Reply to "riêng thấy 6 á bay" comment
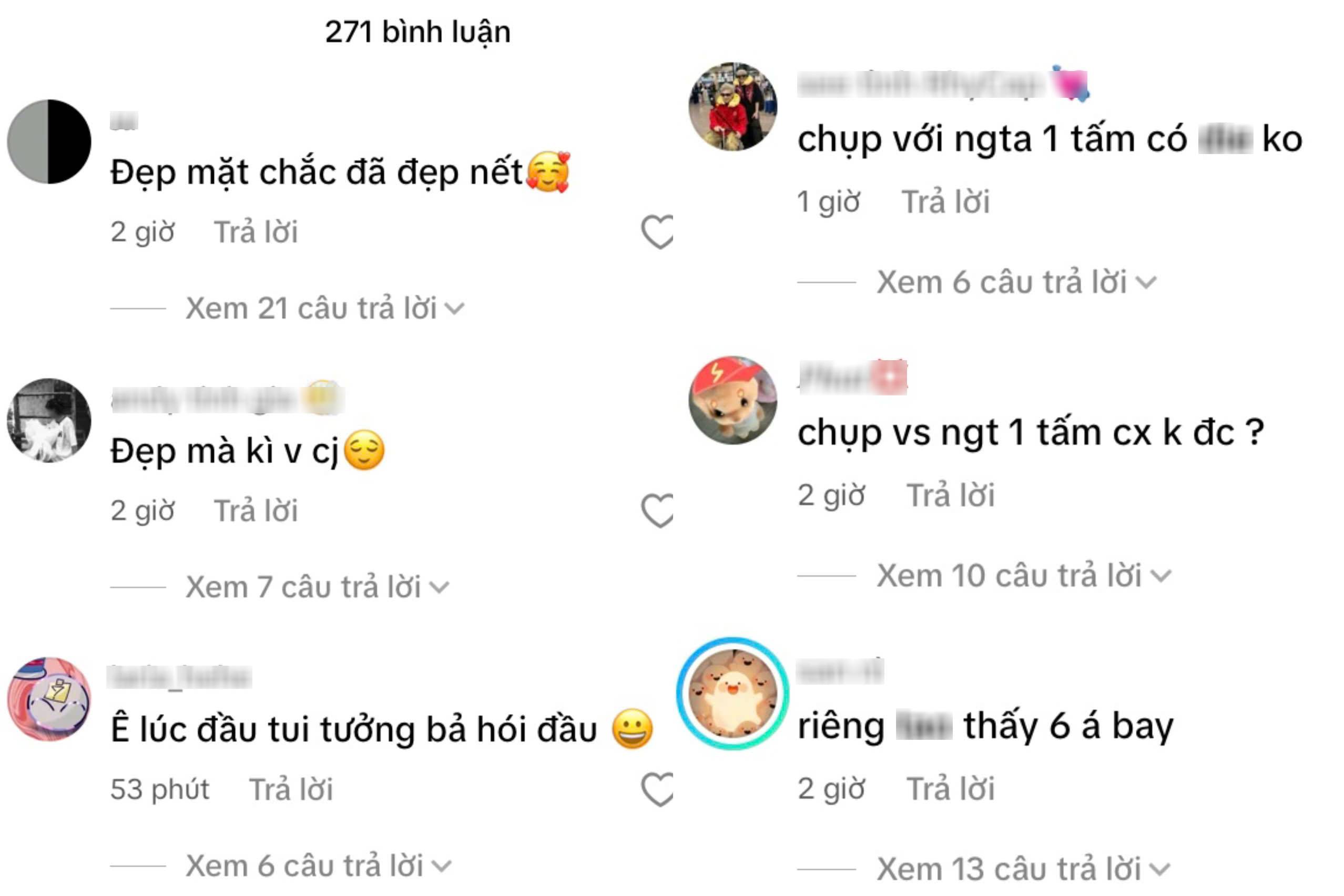The width and height of the screenshot is (1344, 896). (950, 789)
